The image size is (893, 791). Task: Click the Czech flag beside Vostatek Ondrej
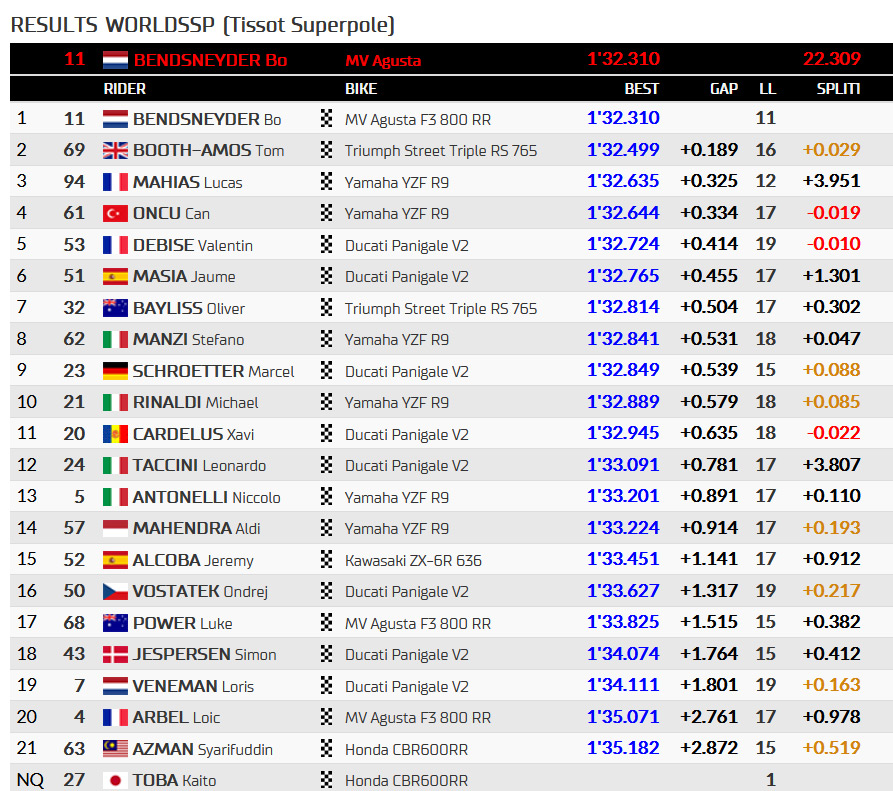click(x=115, y=592)
